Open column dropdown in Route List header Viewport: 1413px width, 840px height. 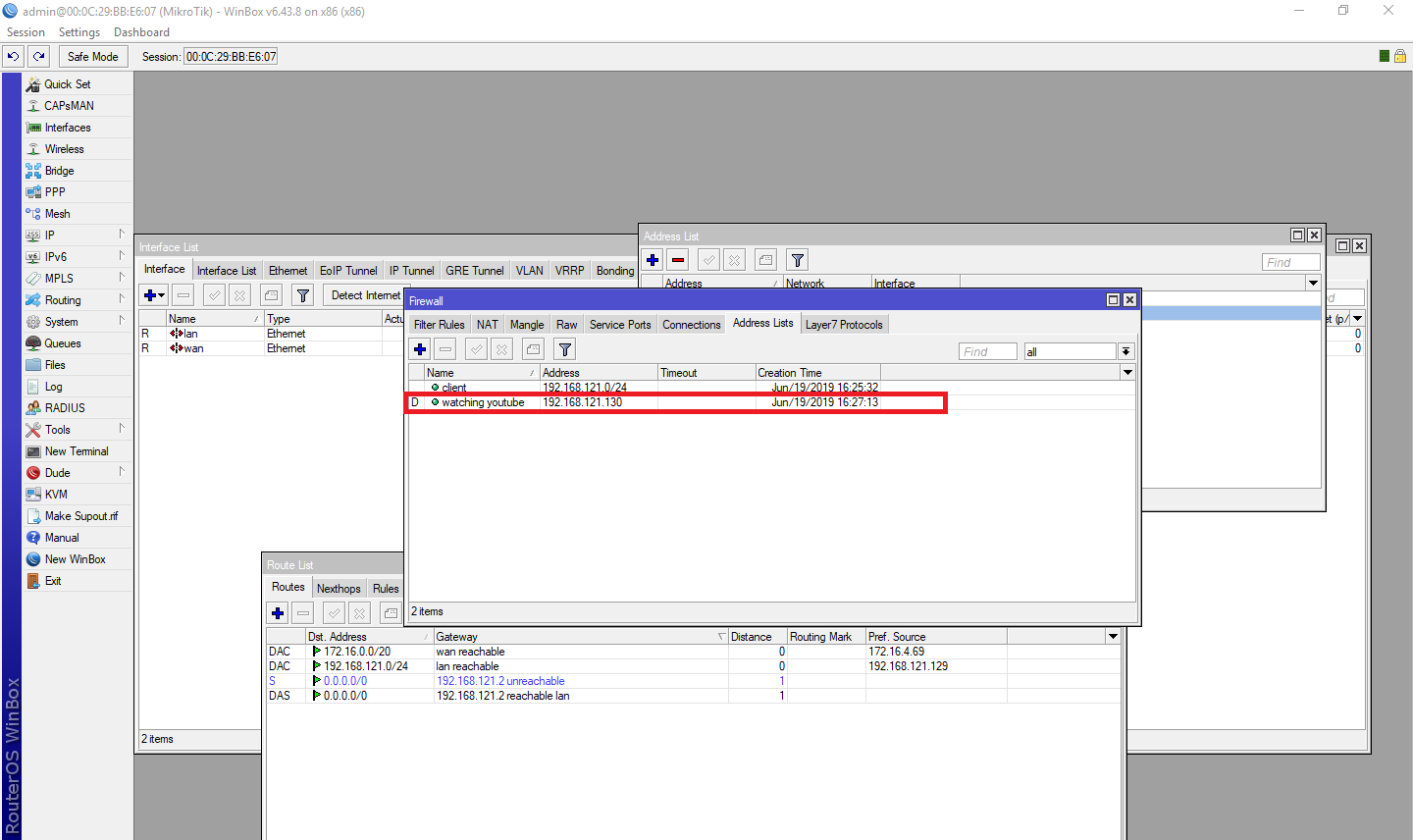coord(1113,637)
